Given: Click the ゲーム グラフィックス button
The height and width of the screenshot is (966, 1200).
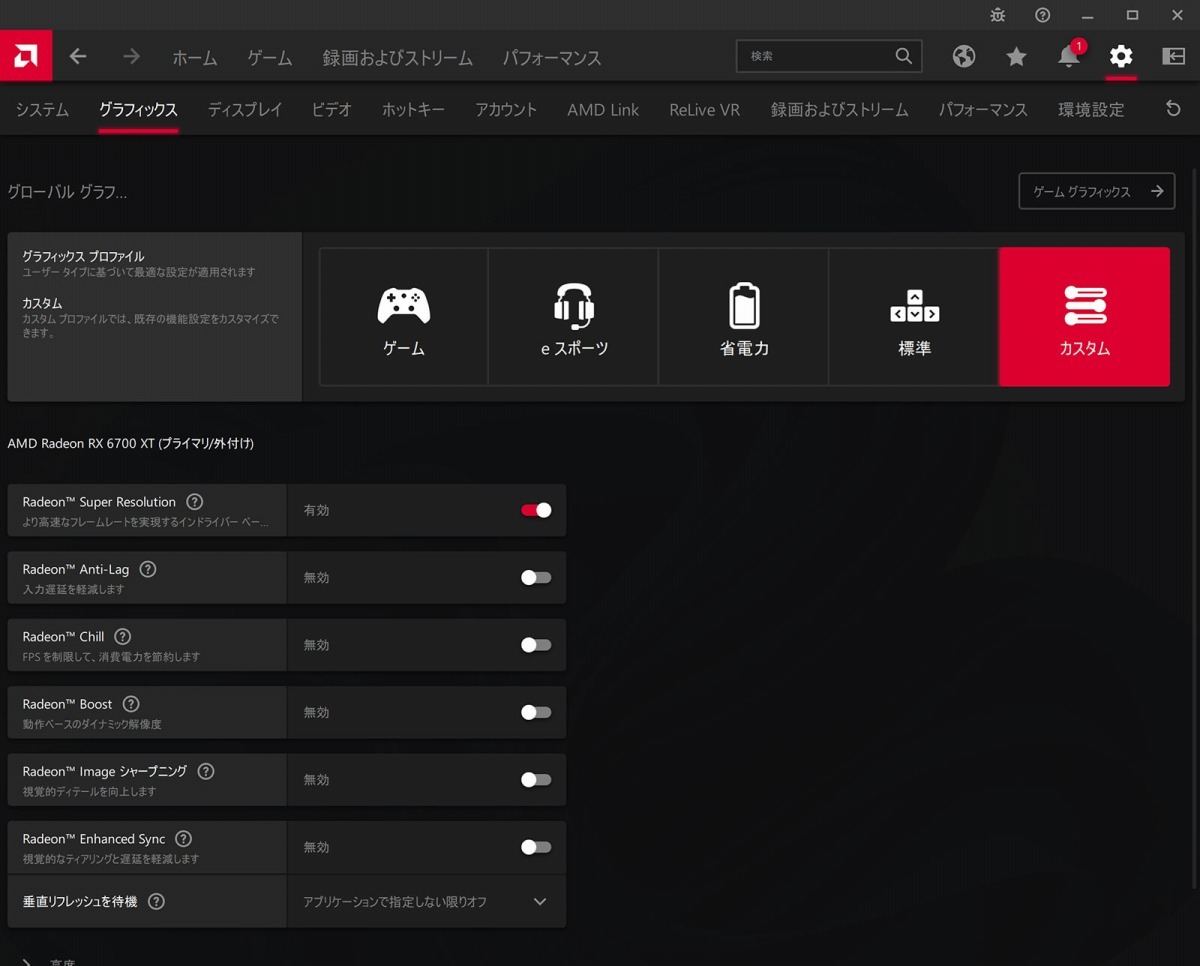Looking at the screenshot, I should coord(1097,191).
